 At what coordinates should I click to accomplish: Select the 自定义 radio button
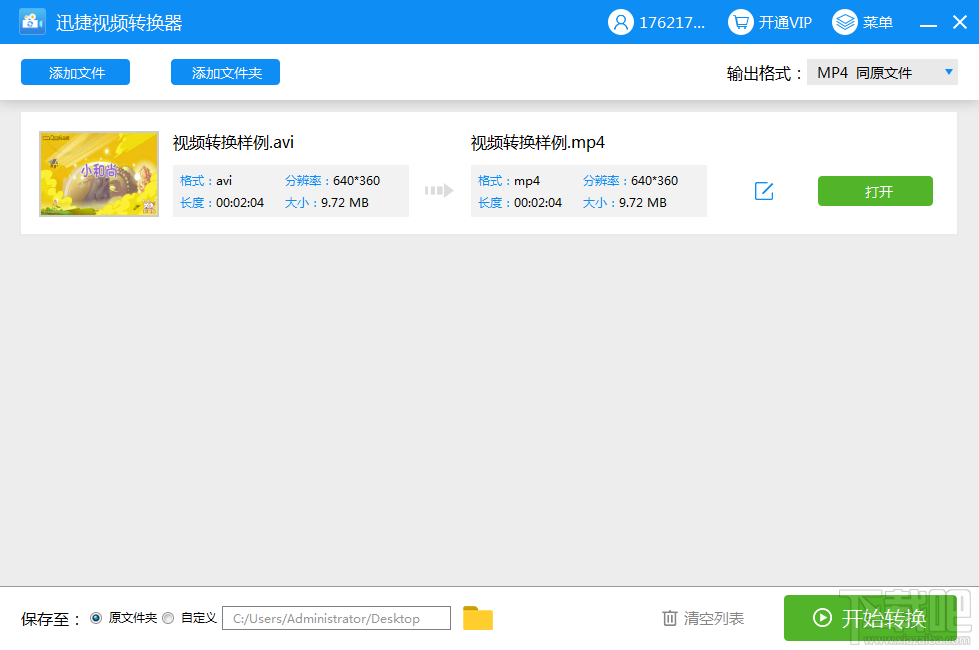pyautogui.click(x=168, y=618)
